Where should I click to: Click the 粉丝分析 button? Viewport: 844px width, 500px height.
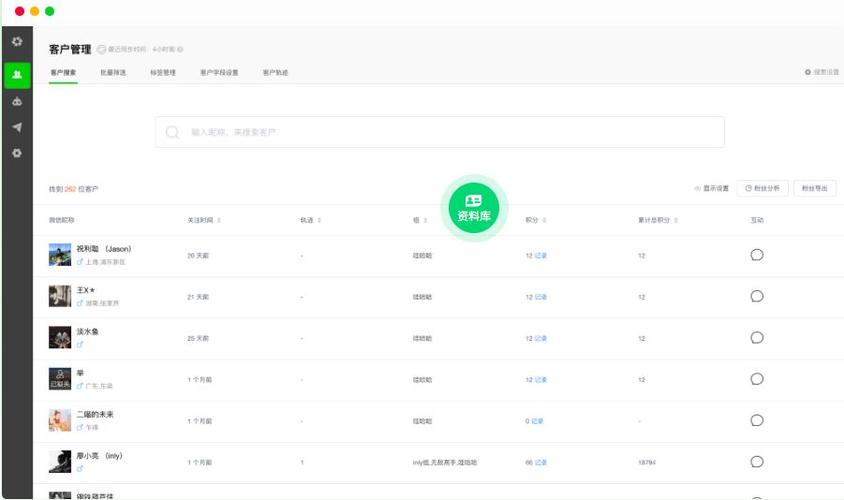(762, 188)
